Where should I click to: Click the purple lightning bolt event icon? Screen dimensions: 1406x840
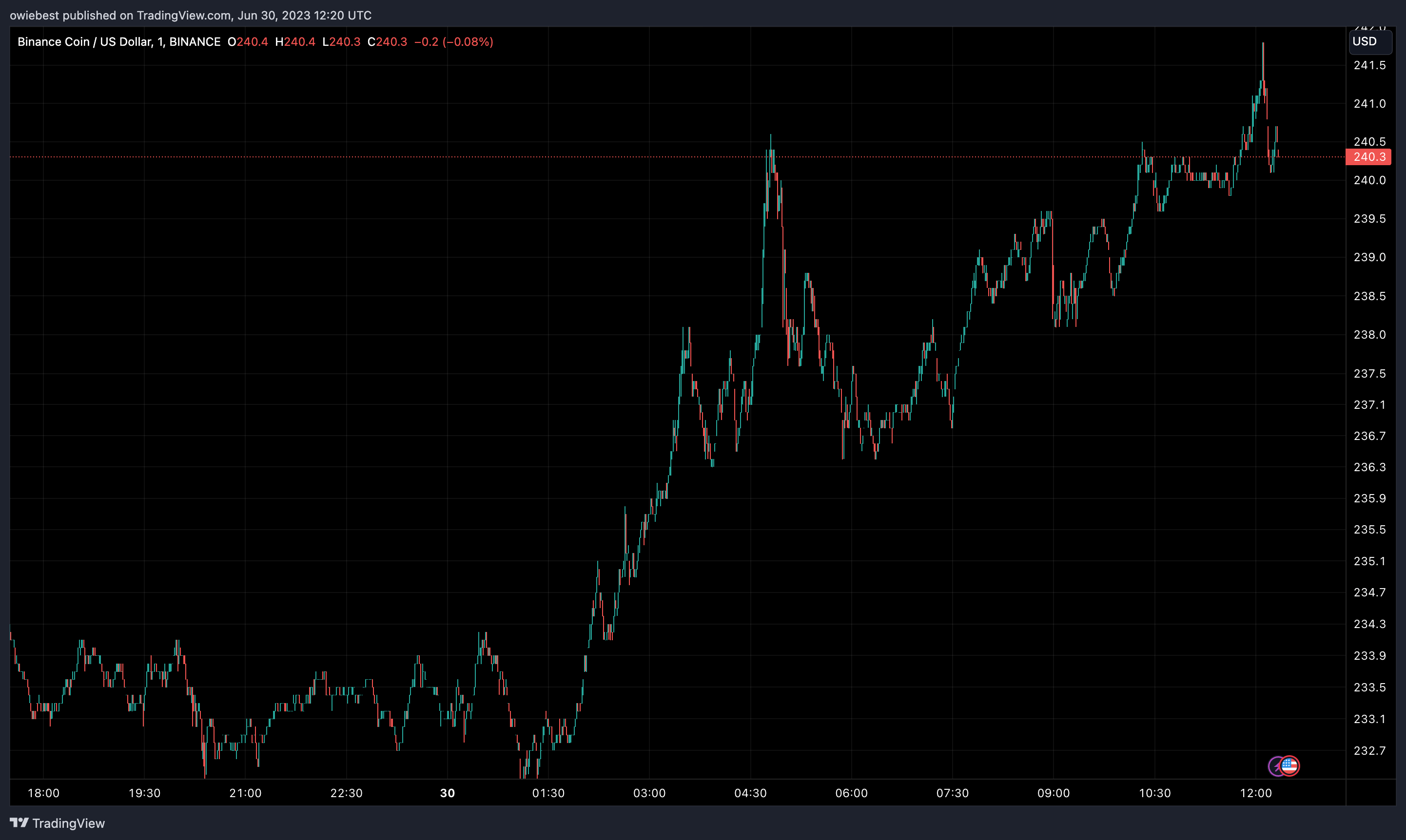pyautogui.click(x=1275, y=766)
